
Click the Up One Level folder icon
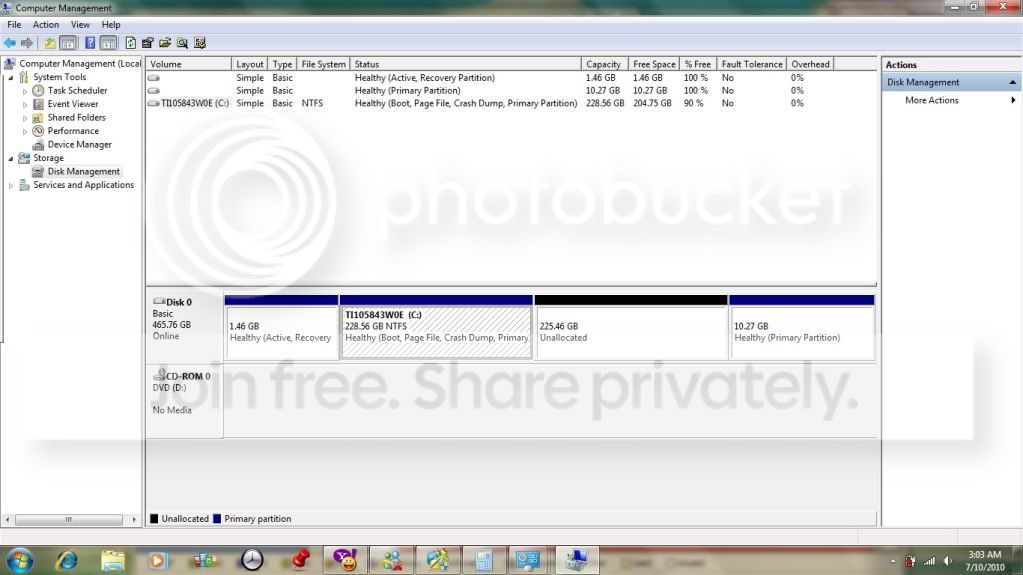tap(50, 43)
